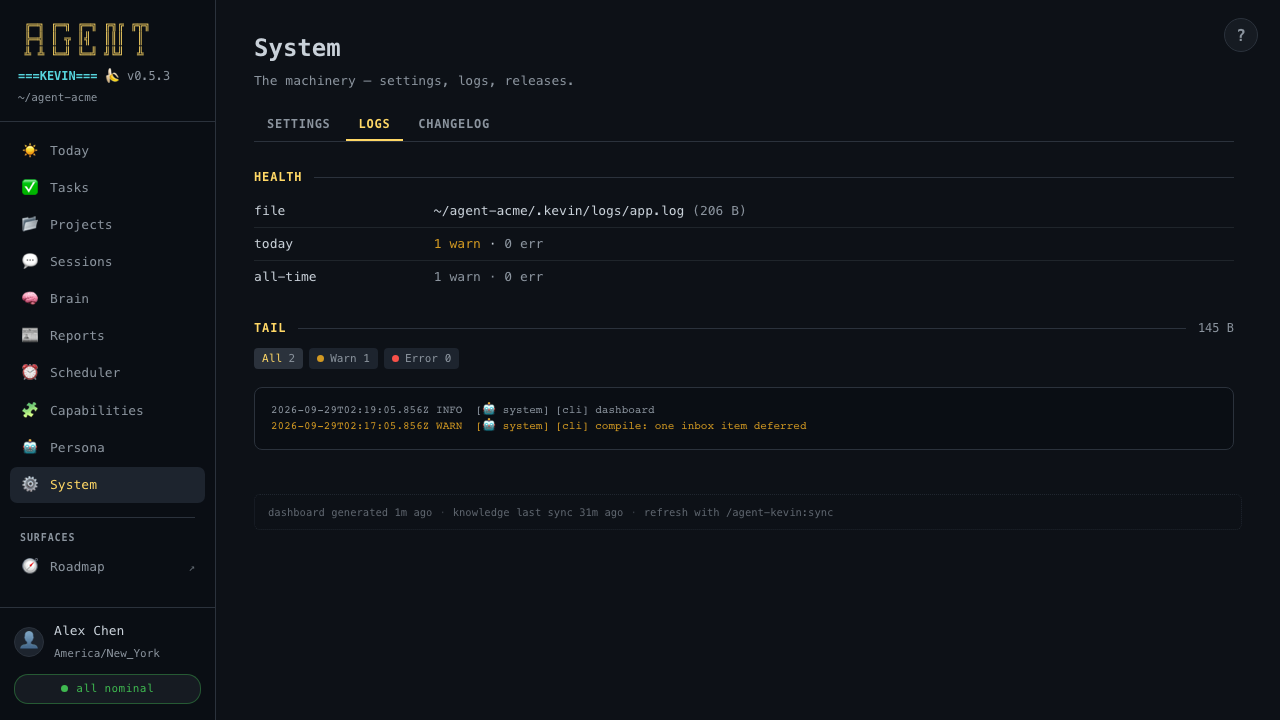
Task: Filter the log tail by Error
Action: point(421,358)
